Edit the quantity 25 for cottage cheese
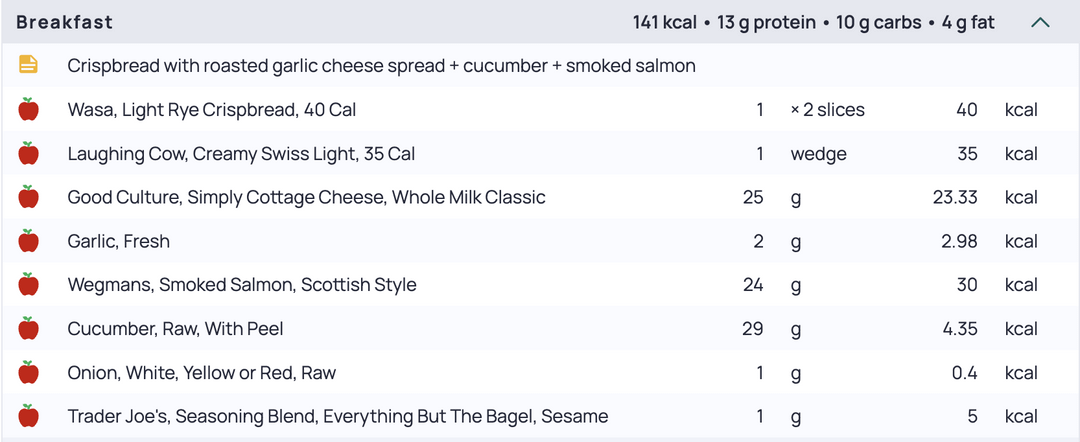 click(753, 198)
